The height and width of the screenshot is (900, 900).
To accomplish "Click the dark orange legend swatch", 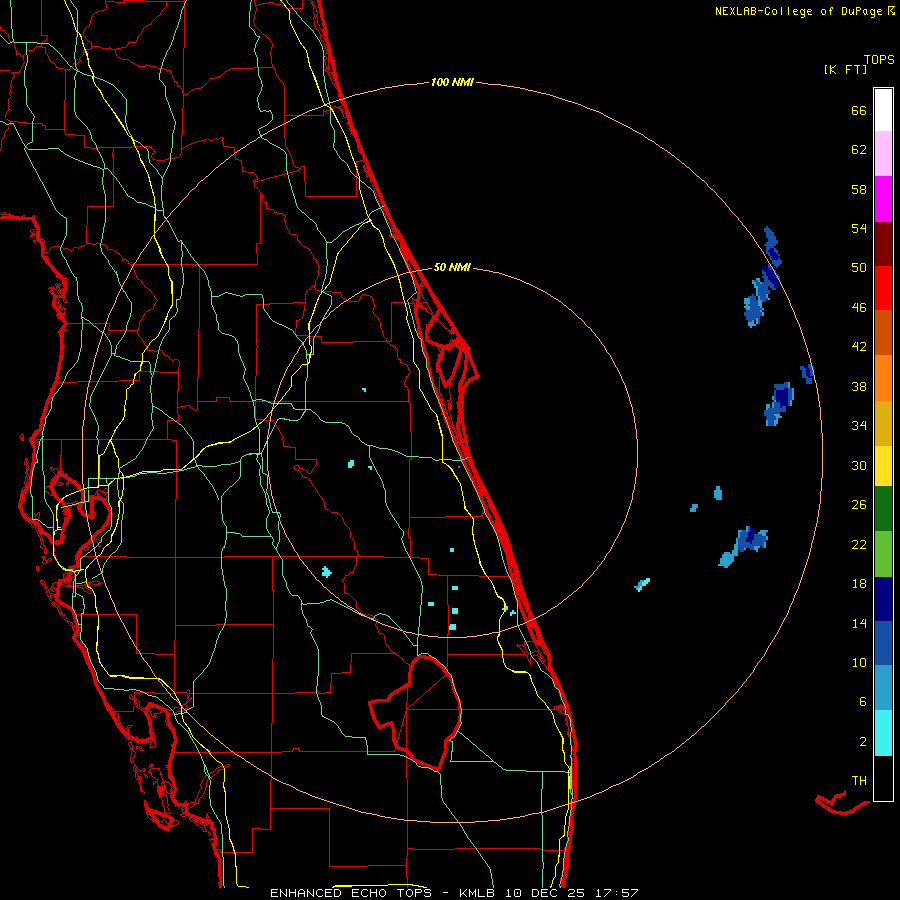I will [883, 332].
